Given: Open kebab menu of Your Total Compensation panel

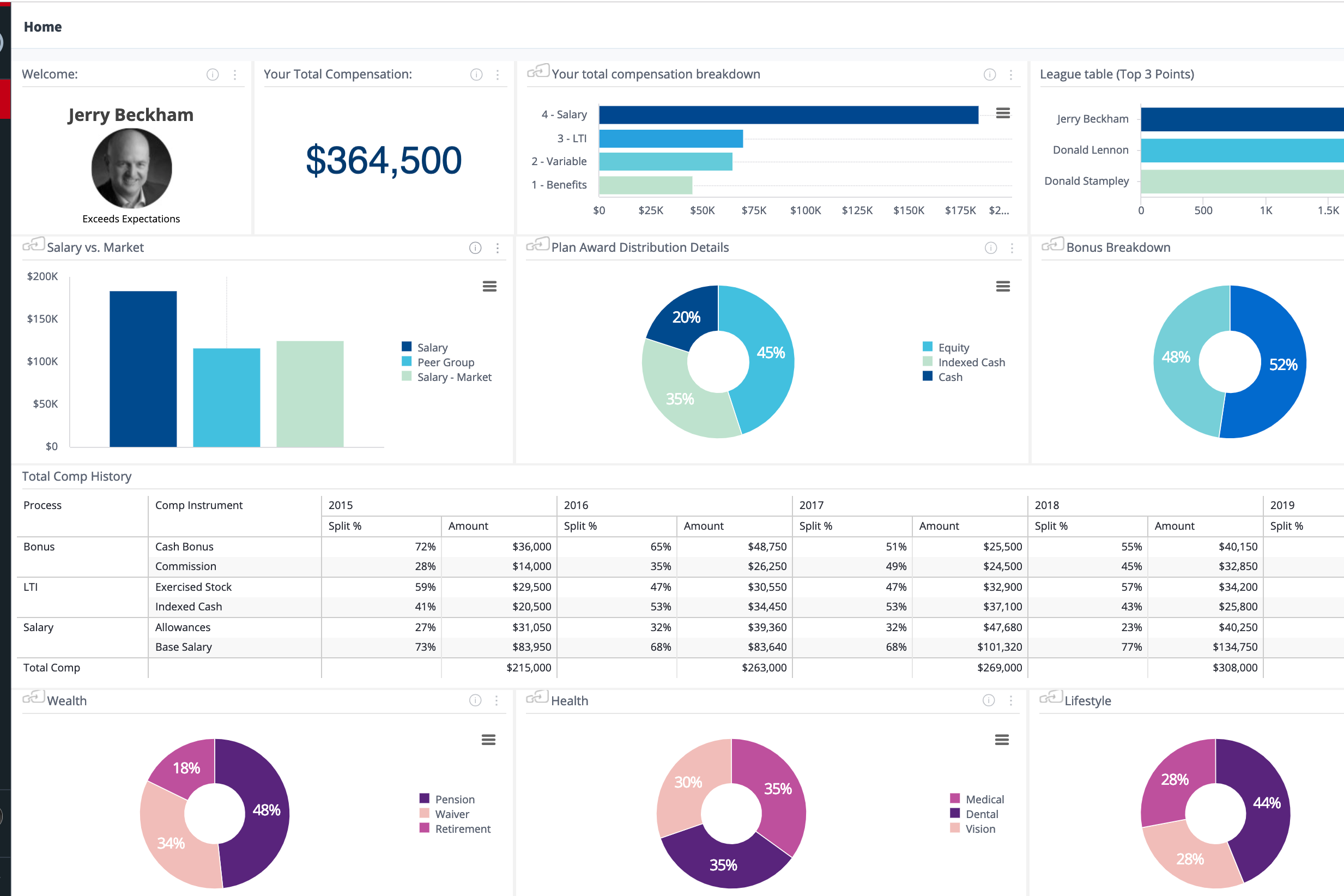Looking at the screenshot, I should 498,75.
